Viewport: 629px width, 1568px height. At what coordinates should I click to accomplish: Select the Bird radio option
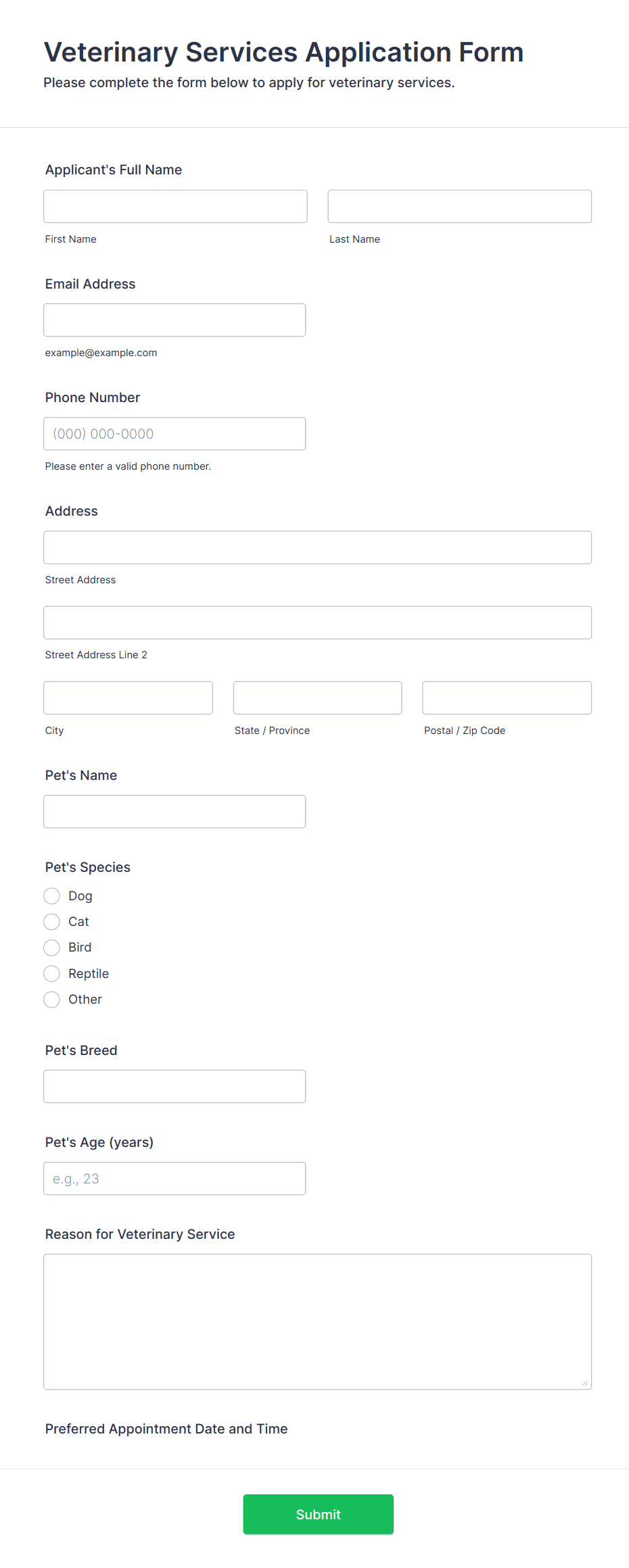click(52, 948)
